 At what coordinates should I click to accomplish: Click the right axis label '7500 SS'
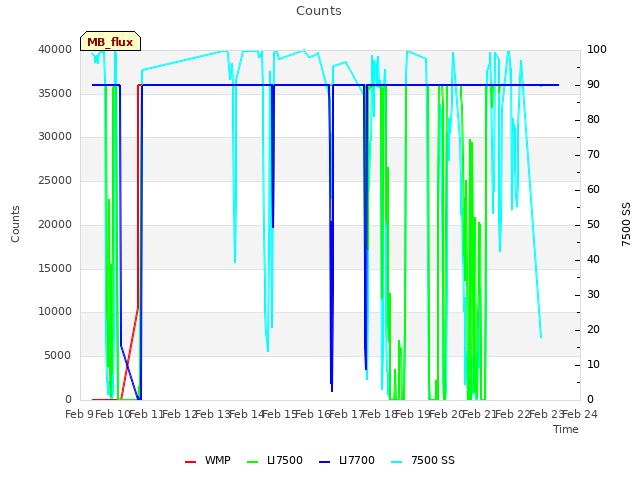626,224
